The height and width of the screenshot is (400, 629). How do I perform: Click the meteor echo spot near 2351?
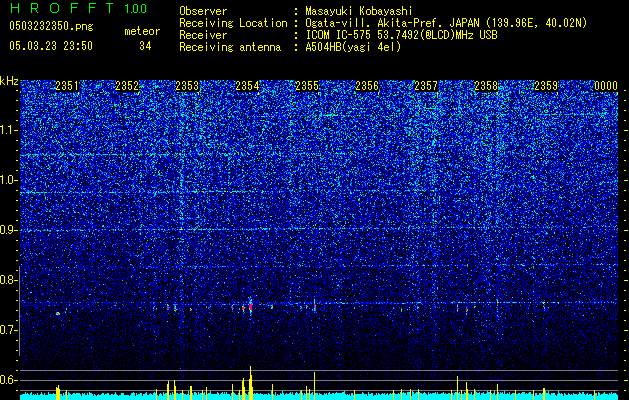tap(58, 313)
